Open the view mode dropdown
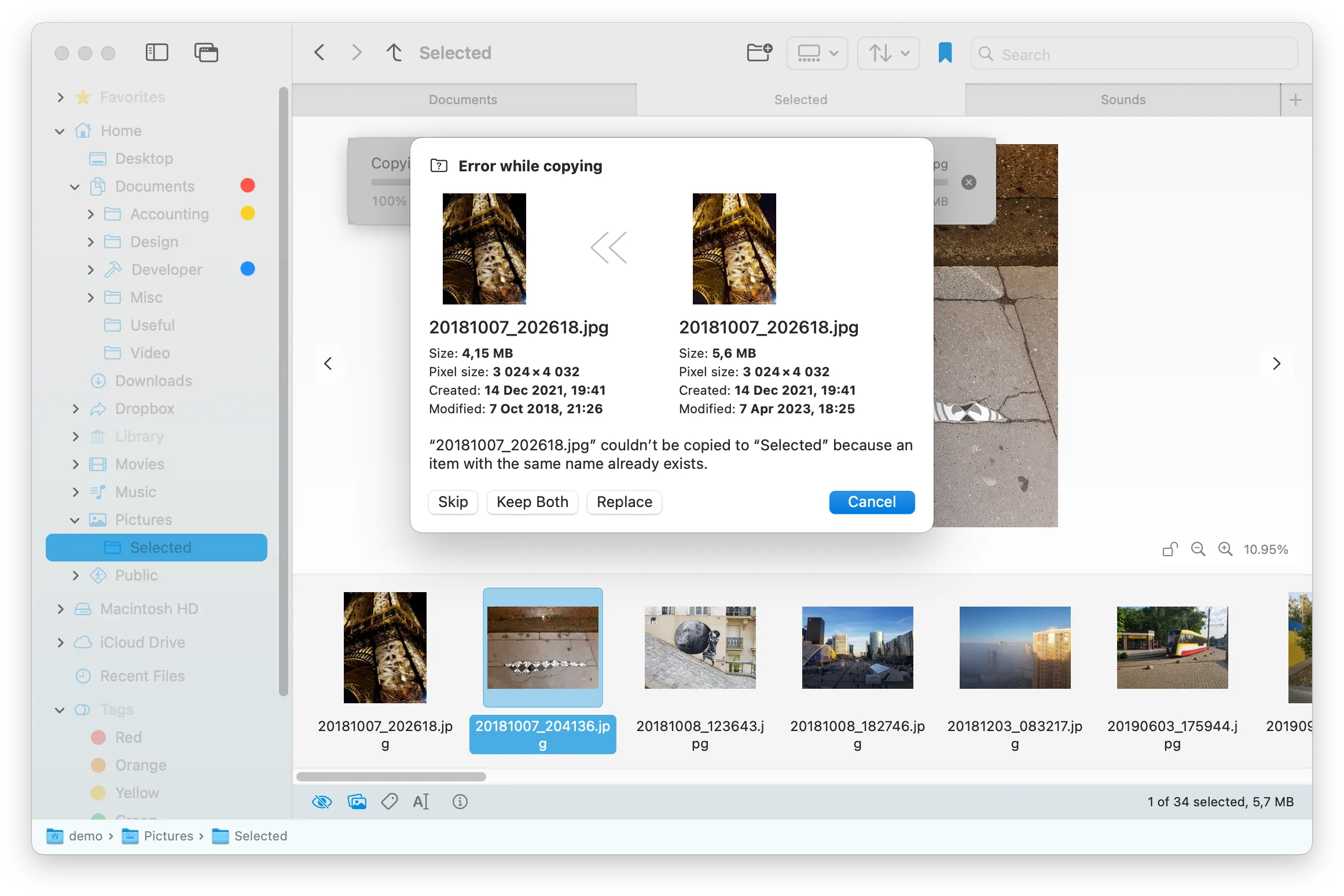1344x896 pixels. 817,53
